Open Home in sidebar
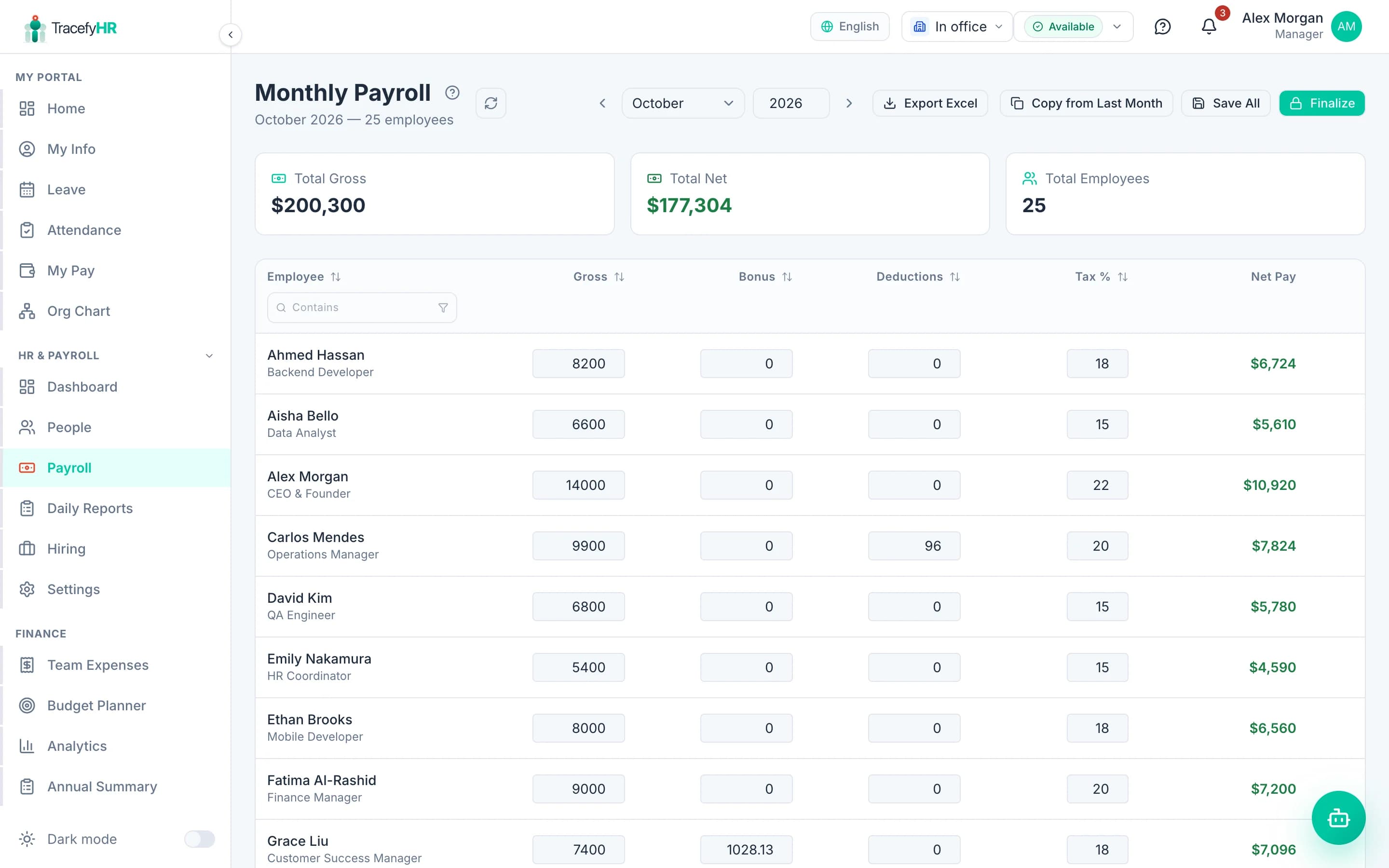This screenshot has width=1389, height=868. tap(116, 108)
